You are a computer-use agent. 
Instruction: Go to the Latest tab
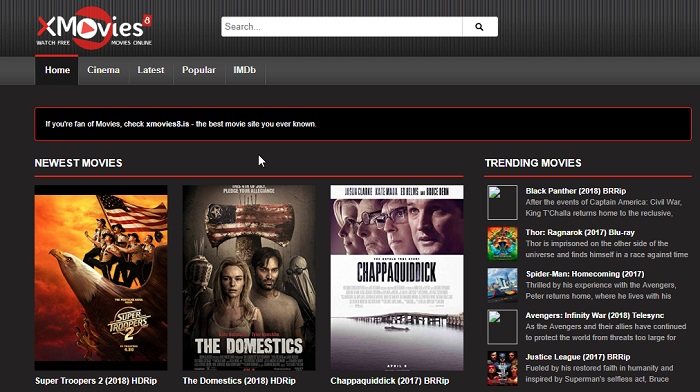151,70
